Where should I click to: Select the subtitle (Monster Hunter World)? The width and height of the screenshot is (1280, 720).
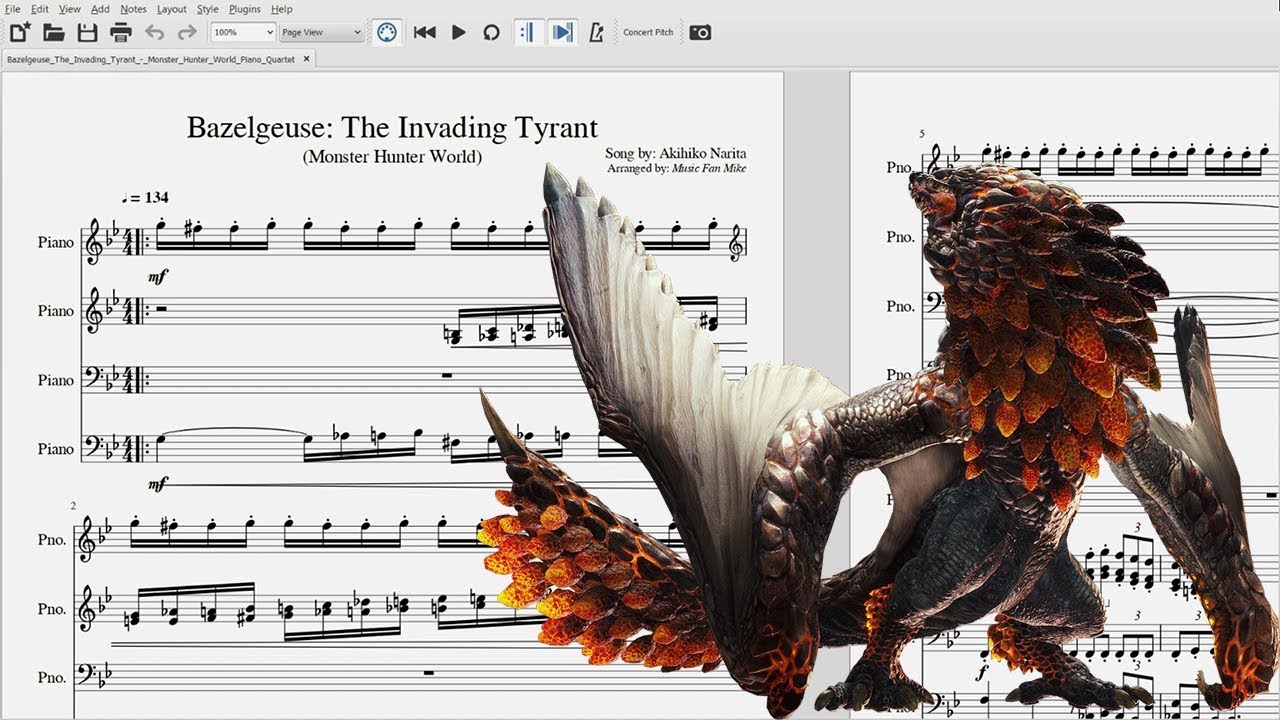(392, 157)
